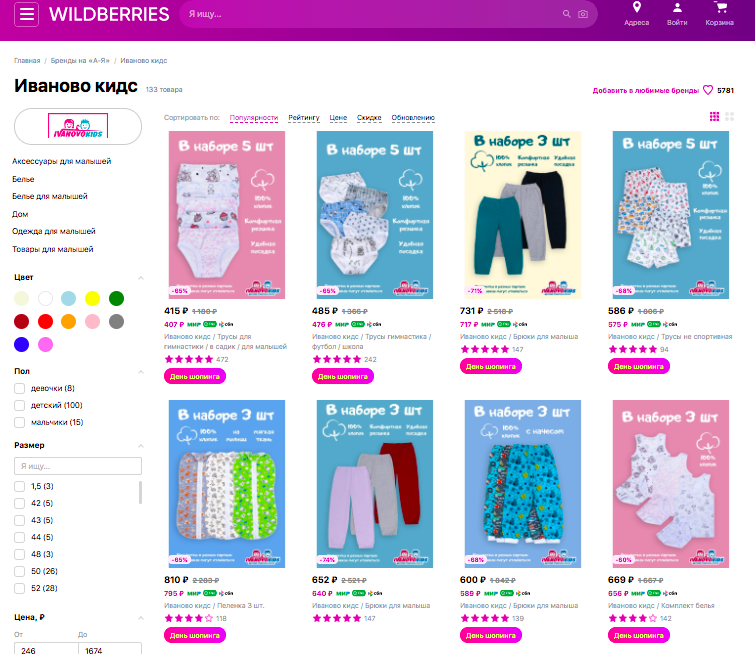Open the Адреса location pin icon
The width and height of the screenshot is (755, 654).
coord(637,7)
